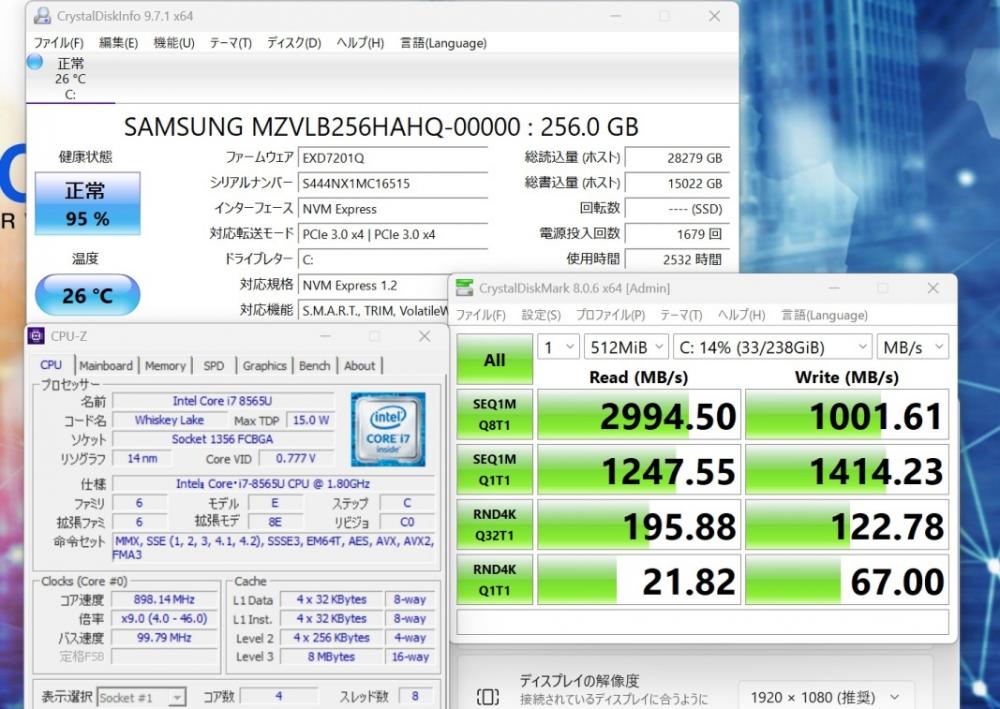Run the SEQ1M Q1T1 test
Image resolution: width=1000 pixels, height=709 pixels.
494,469
